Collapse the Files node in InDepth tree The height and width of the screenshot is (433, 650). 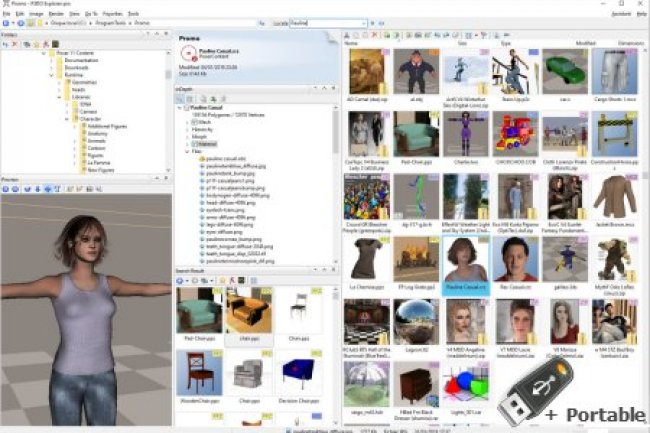pyautogui.click(x=189, y=151)
